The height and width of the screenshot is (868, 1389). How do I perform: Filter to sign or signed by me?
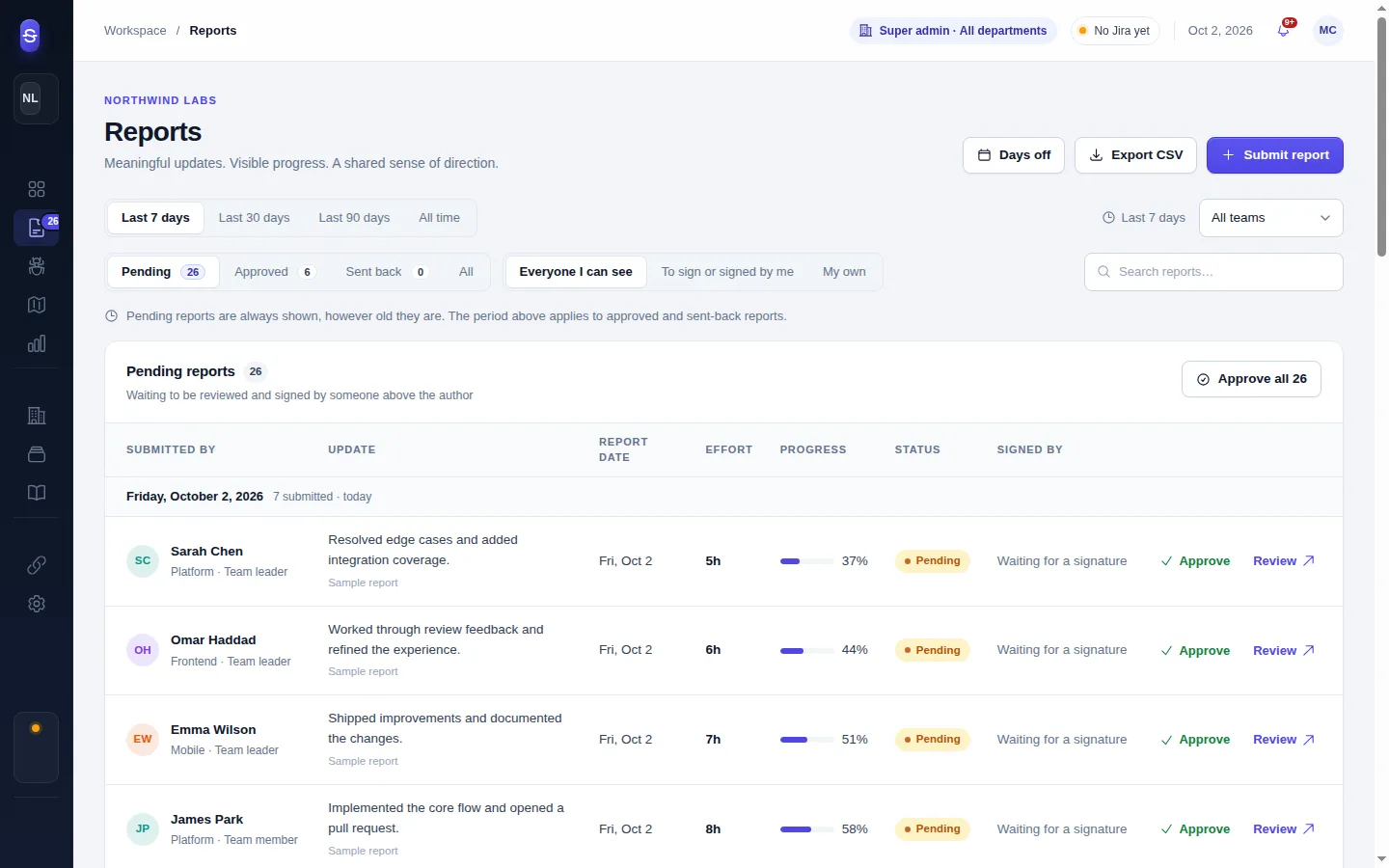tap(727, 272)
